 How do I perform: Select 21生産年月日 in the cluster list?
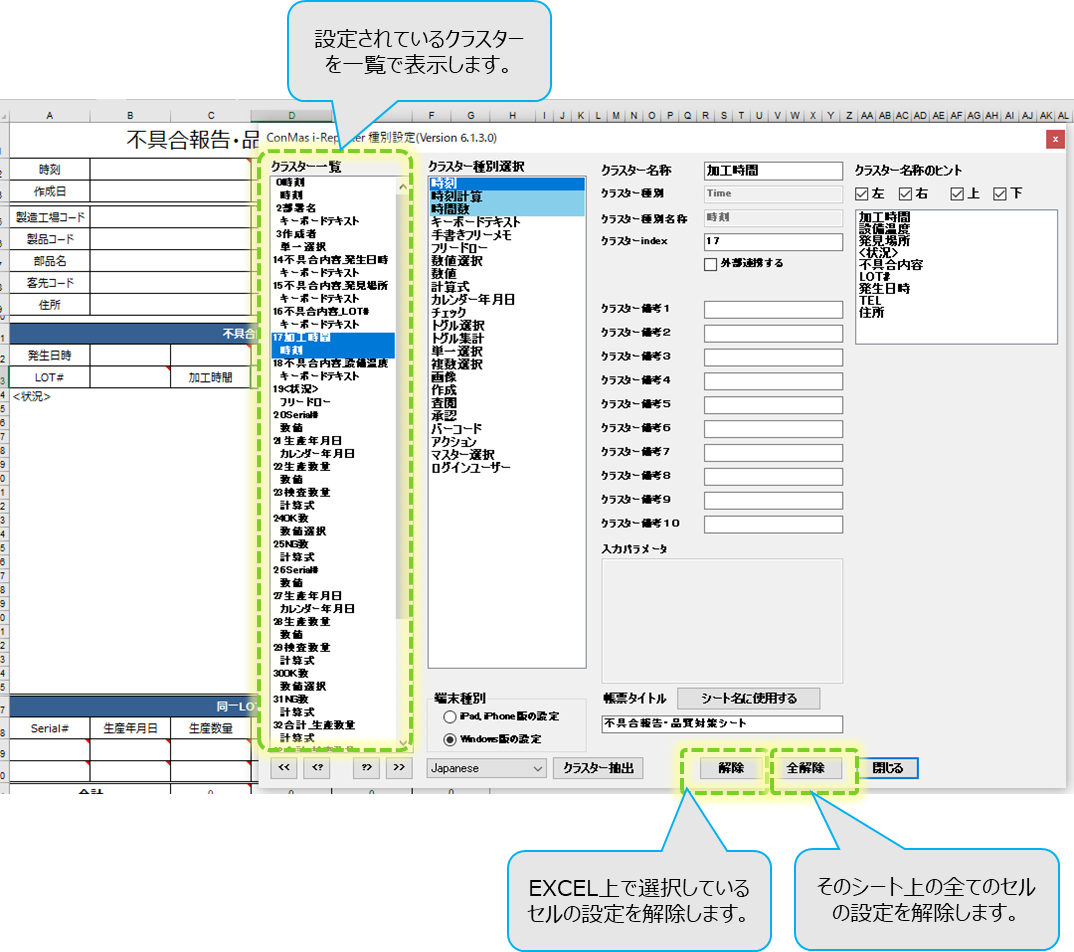(308, 441)
